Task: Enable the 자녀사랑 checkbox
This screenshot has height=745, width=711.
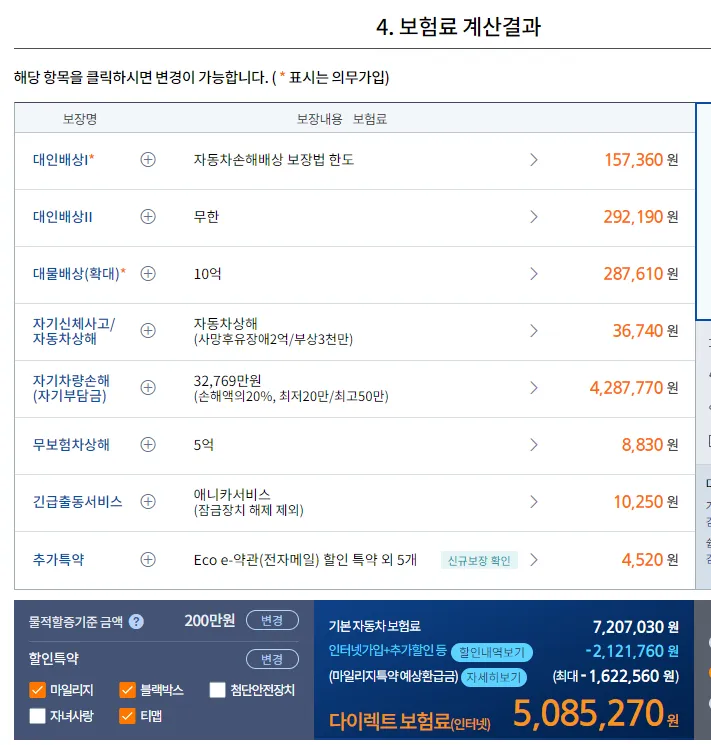Action: pyautogui.click(x=37, y=716)
